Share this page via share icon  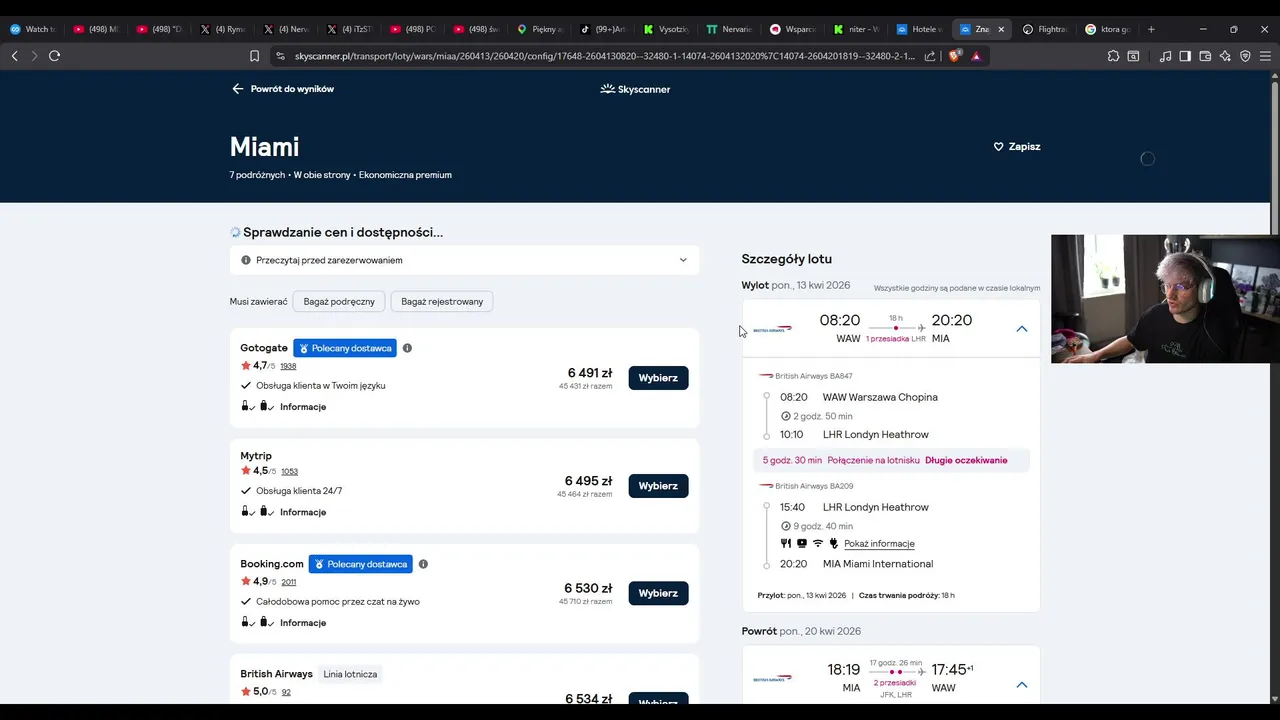931,56
